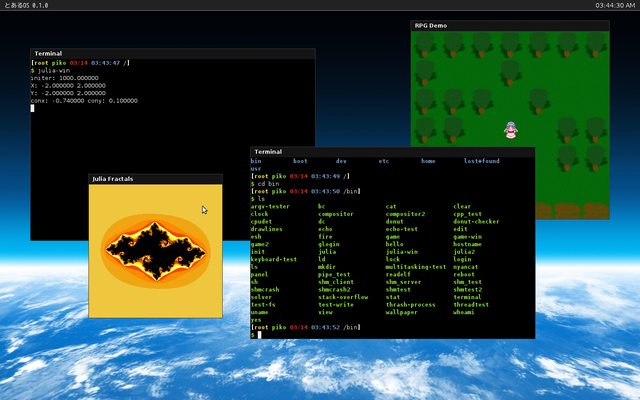Select the RPG Demo window title bar
This screenshot has width=640, height=400.
[510, 25]
